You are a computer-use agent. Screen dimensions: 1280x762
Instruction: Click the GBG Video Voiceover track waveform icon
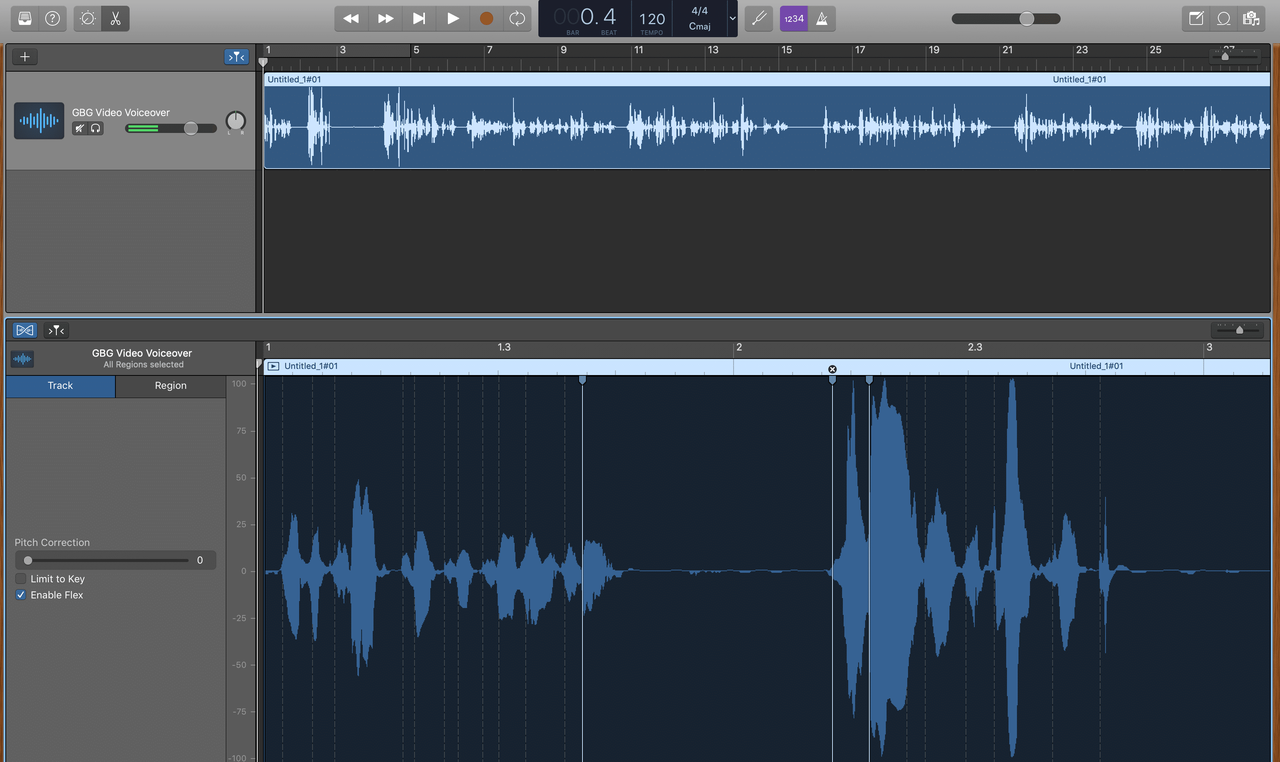click(38, 120)
